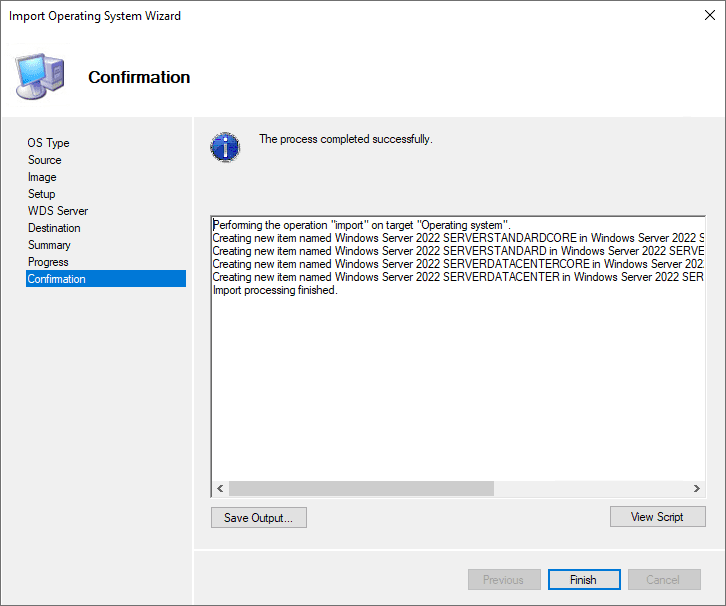Jump to the Destination step
Image resolution: width=726 pixels, height=606 pixels.
(54, 228)
